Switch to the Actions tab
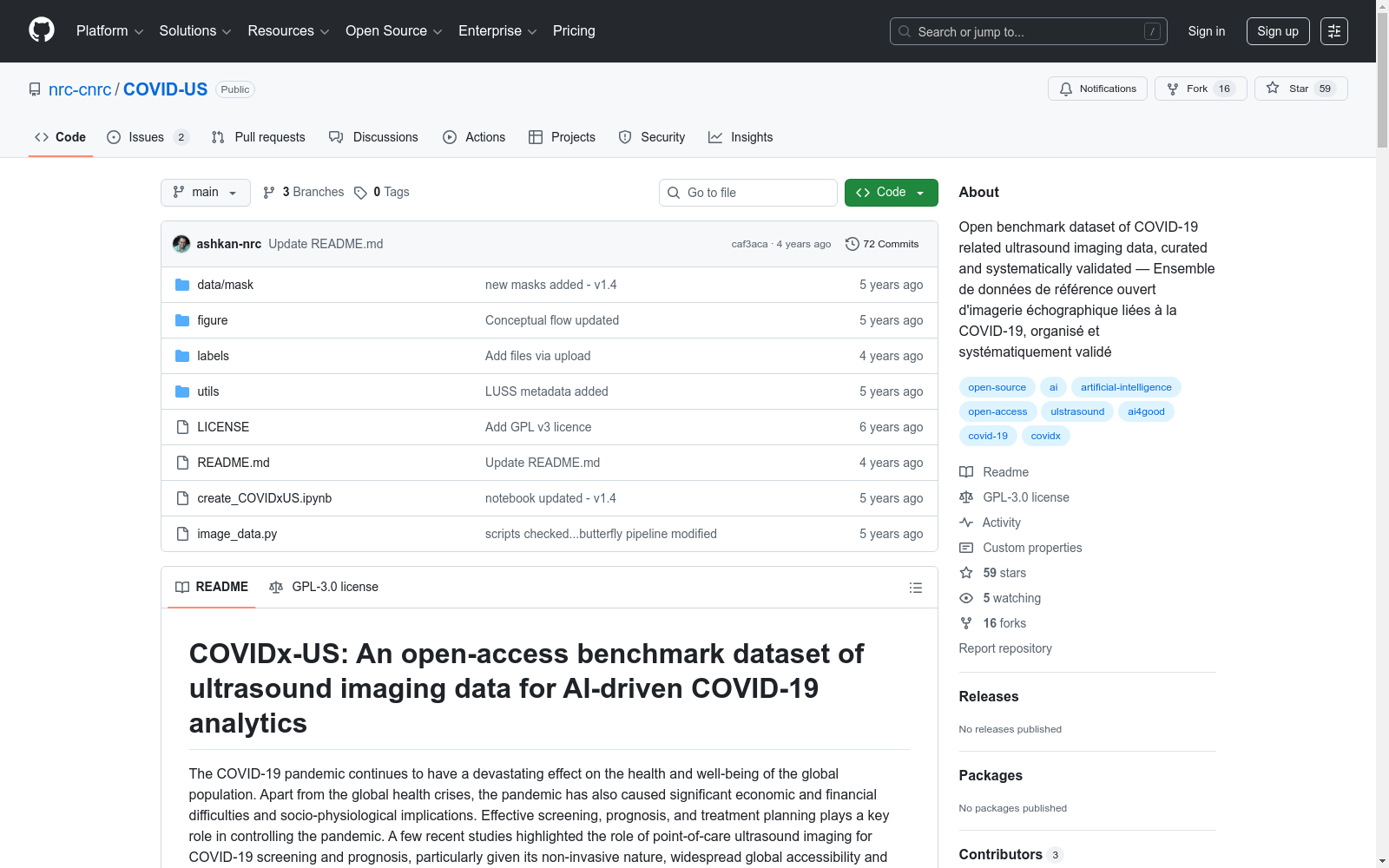The image size is (1389, 868). coord(474,137)
